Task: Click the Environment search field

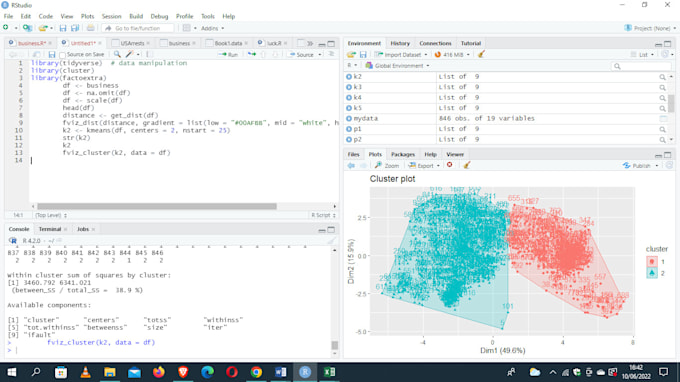Action: coord(641,66)
